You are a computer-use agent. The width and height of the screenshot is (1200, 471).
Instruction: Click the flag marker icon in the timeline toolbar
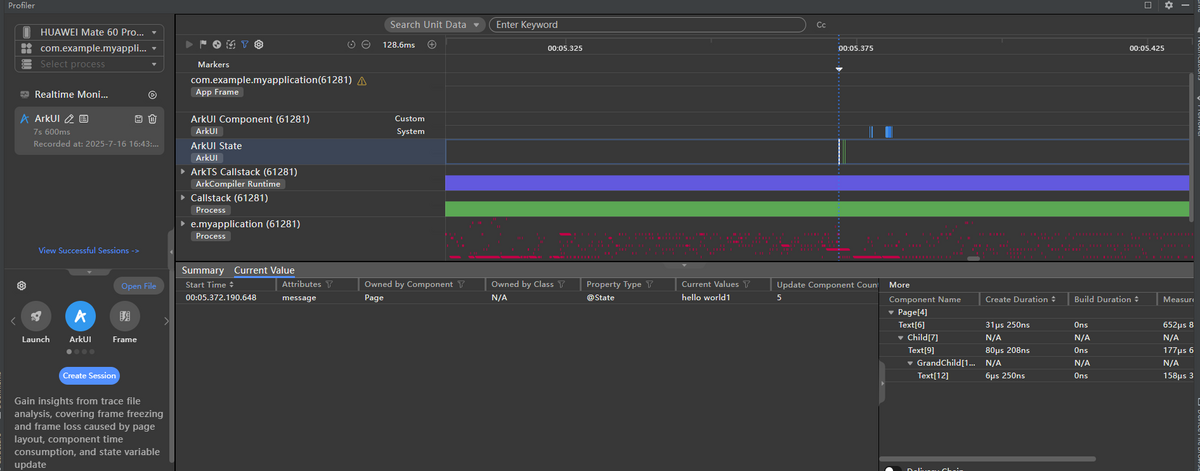pyautogui.click(x=203, y=44)
